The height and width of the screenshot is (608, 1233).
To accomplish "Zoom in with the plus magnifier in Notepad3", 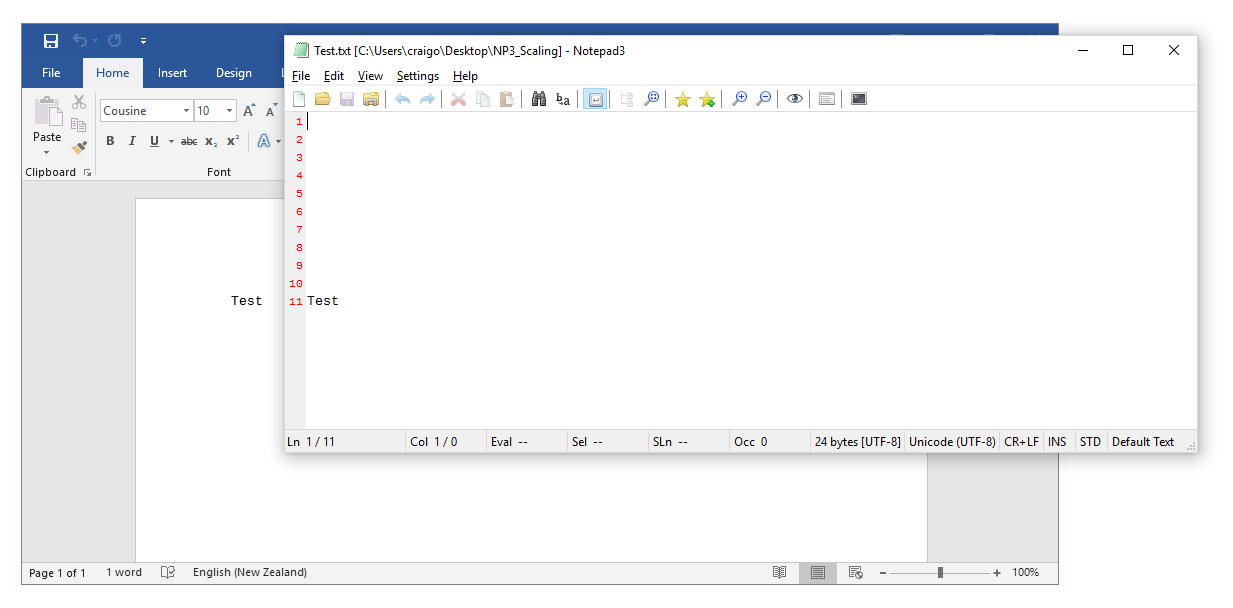I will point(739,99).
